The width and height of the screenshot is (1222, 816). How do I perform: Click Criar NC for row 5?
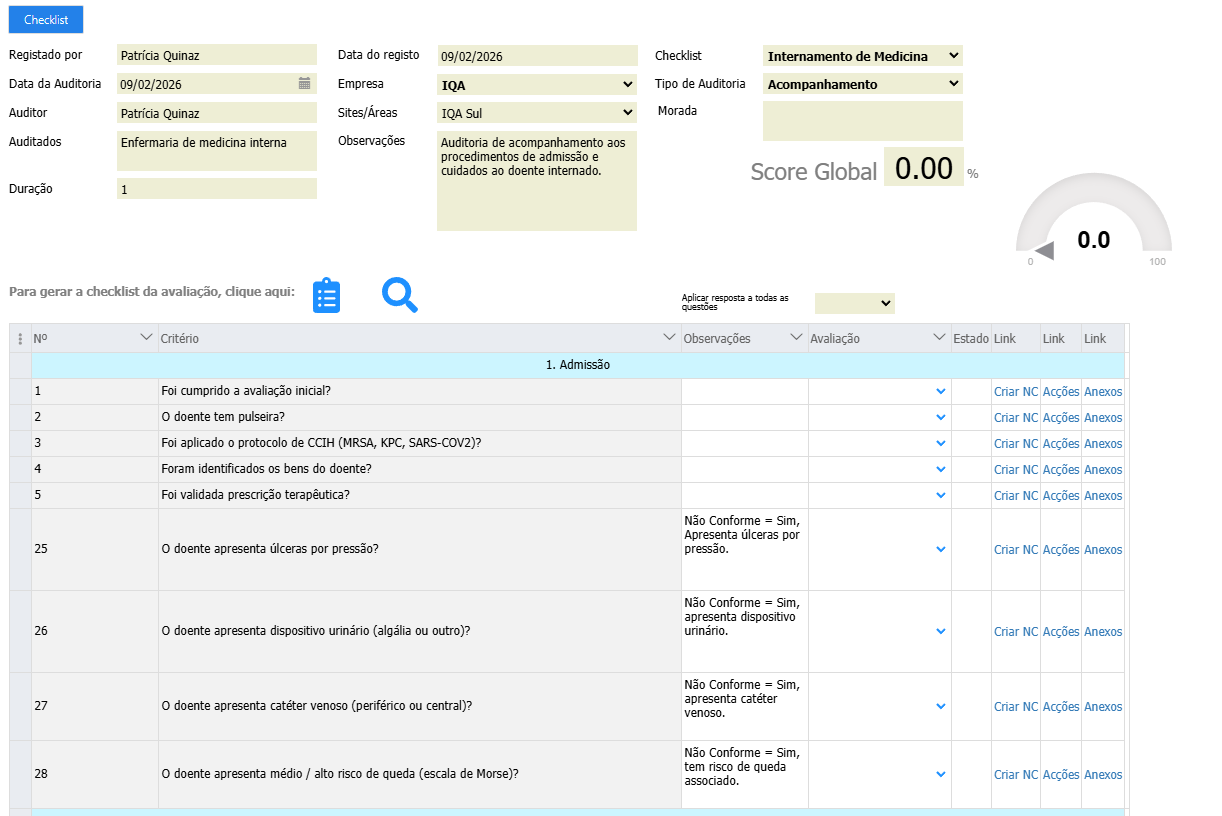[x=1015, y=496]
